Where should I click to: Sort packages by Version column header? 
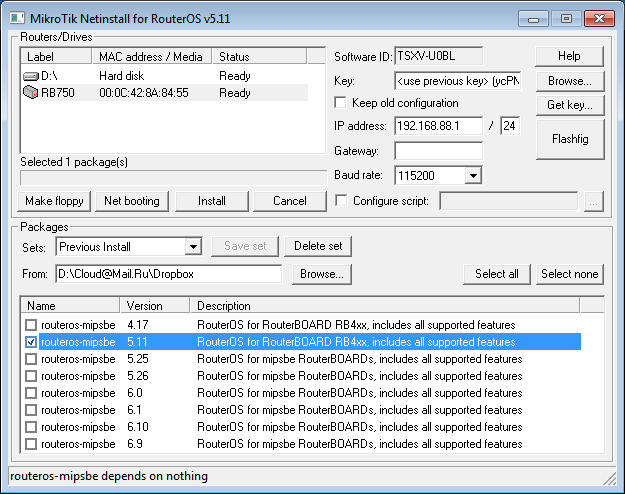155,306
